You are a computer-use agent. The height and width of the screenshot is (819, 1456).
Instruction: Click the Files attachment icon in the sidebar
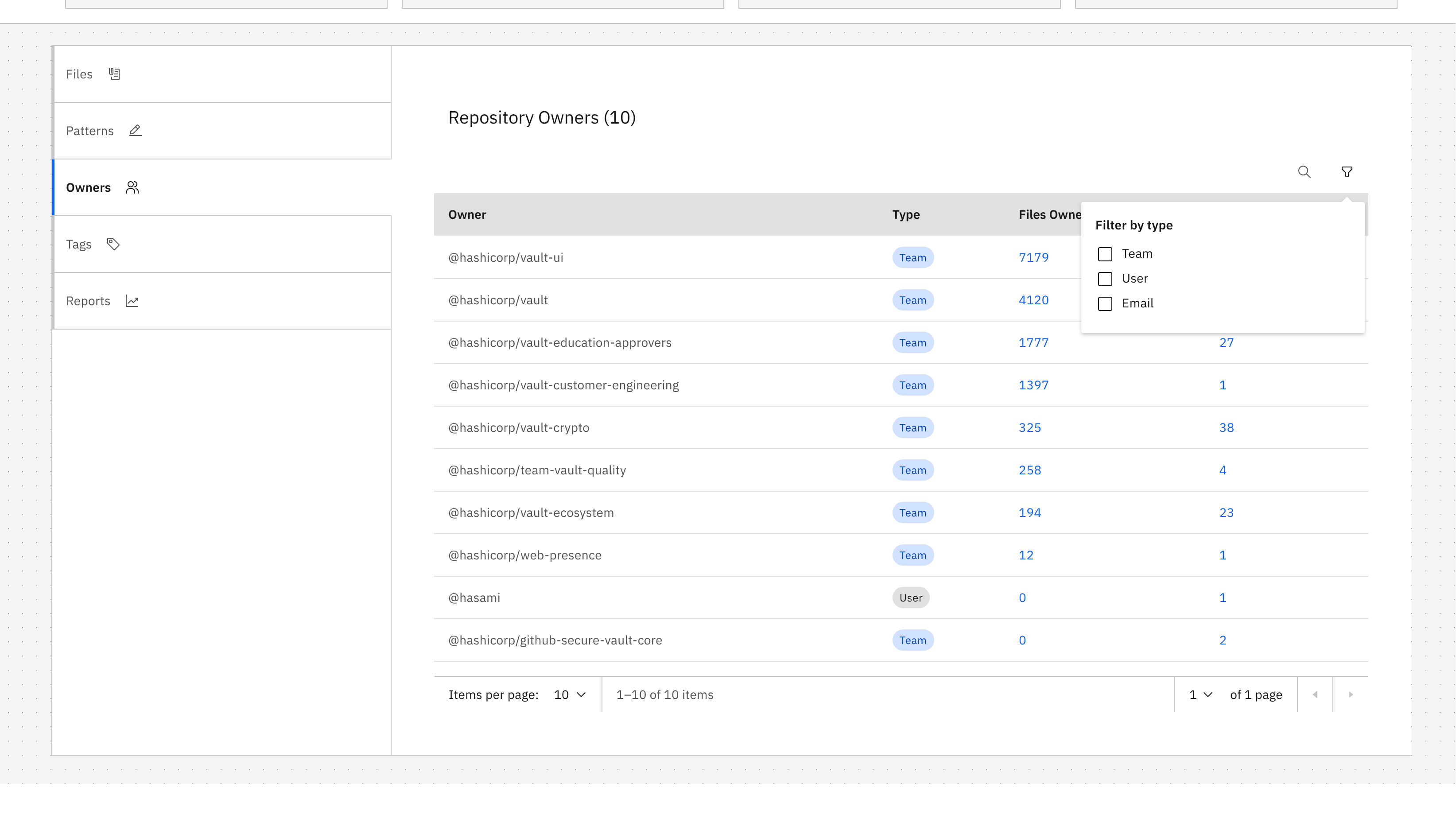(114, 74)
